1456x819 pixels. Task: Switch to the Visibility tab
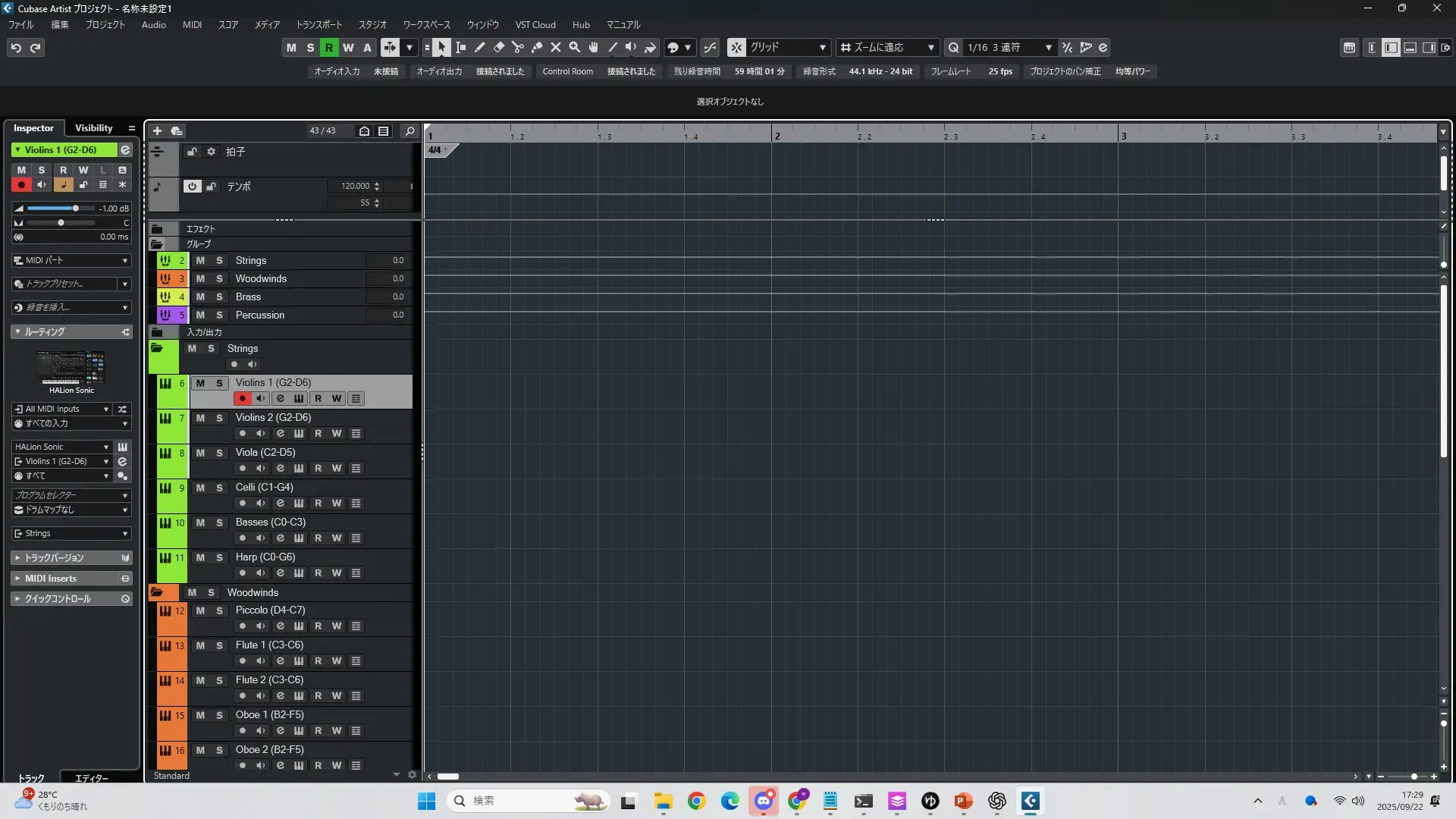coord(93,128)
